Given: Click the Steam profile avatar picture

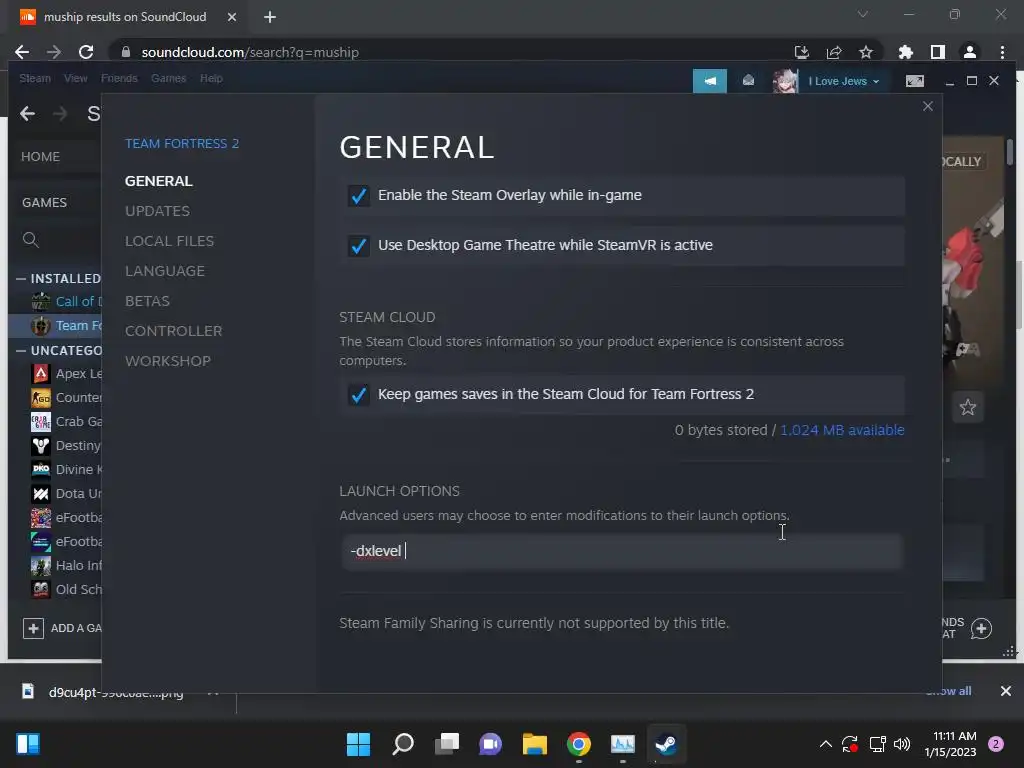Looking at the screenshot, I should point(785,81).
